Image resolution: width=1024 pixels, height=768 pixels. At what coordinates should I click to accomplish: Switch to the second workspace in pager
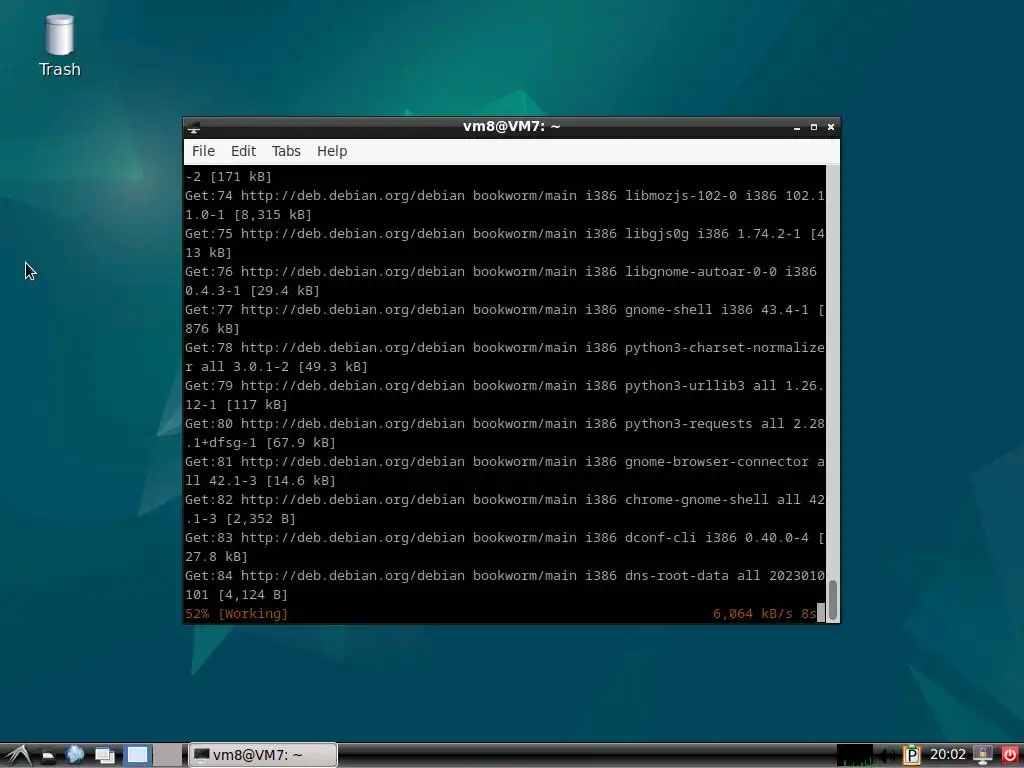168,755
